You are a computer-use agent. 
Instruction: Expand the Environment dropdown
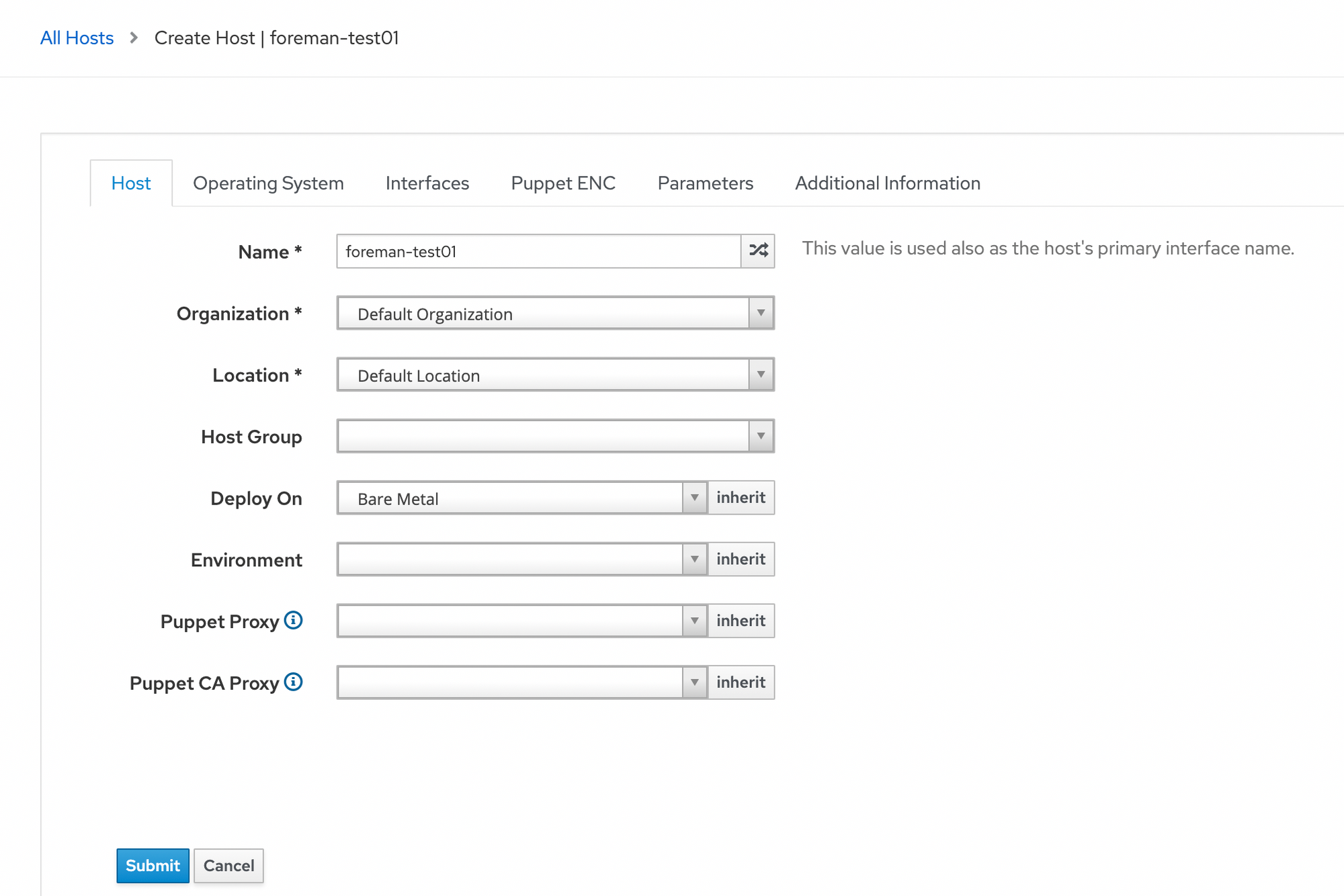694,559
